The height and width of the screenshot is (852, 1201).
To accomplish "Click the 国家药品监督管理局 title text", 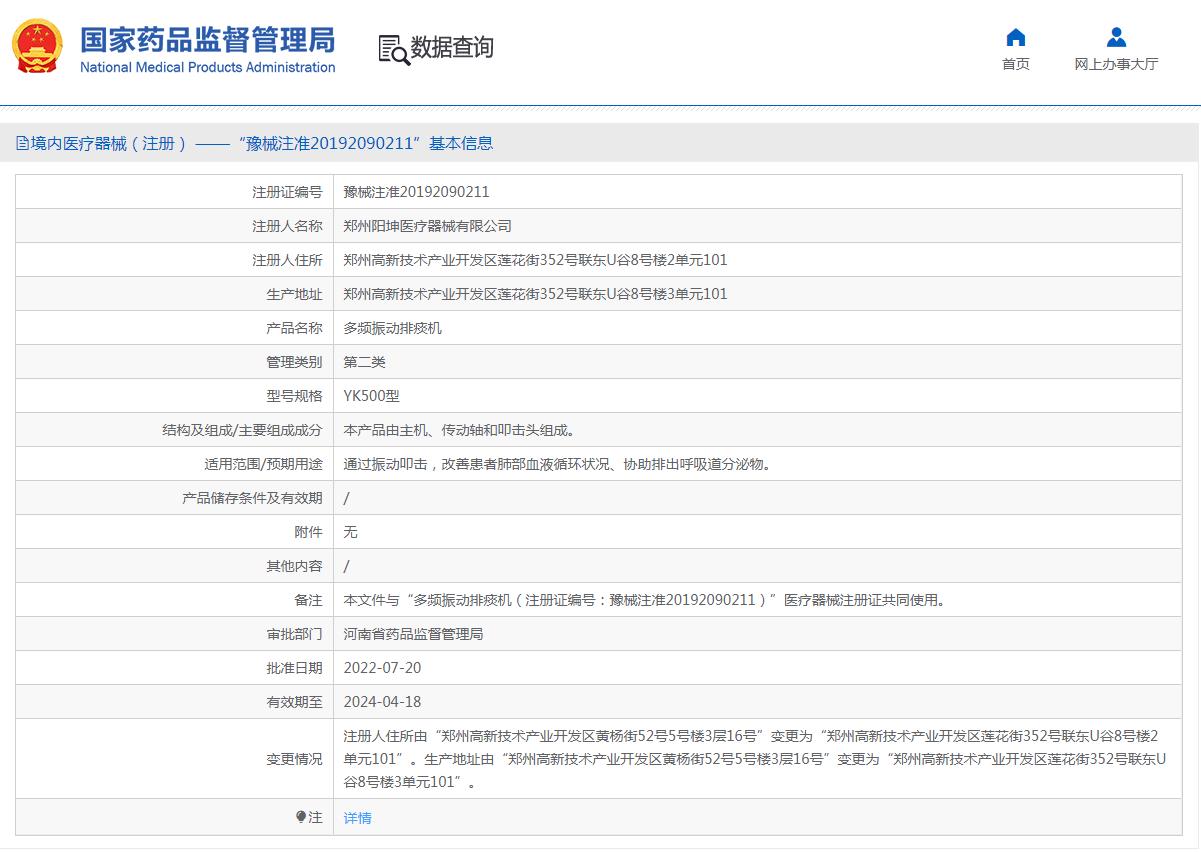I will coord(207,40).
